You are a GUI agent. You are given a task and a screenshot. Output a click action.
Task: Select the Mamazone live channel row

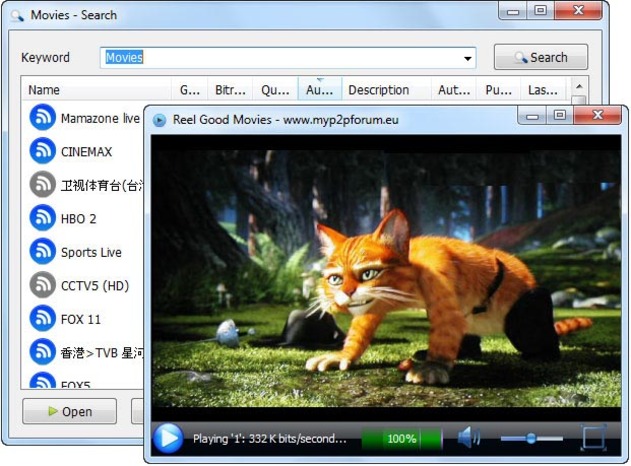tap(84, 118)
